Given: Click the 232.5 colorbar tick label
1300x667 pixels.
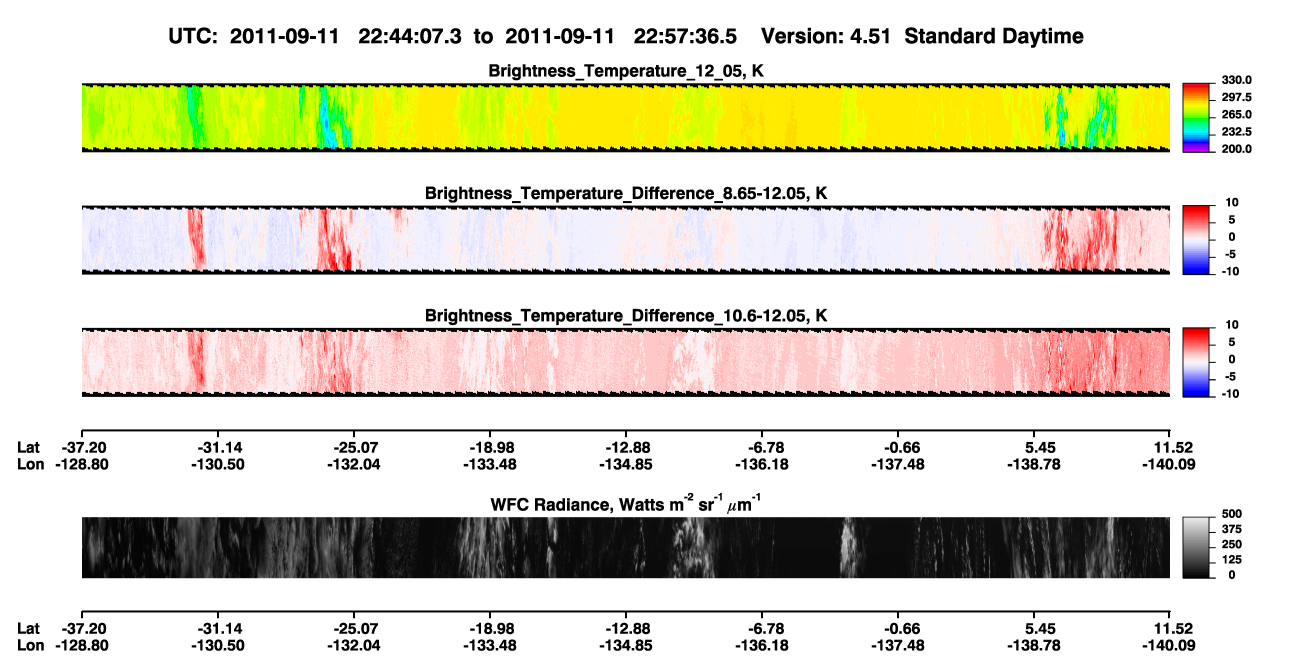Looking at the screenshot, I should coord(1237,131).
